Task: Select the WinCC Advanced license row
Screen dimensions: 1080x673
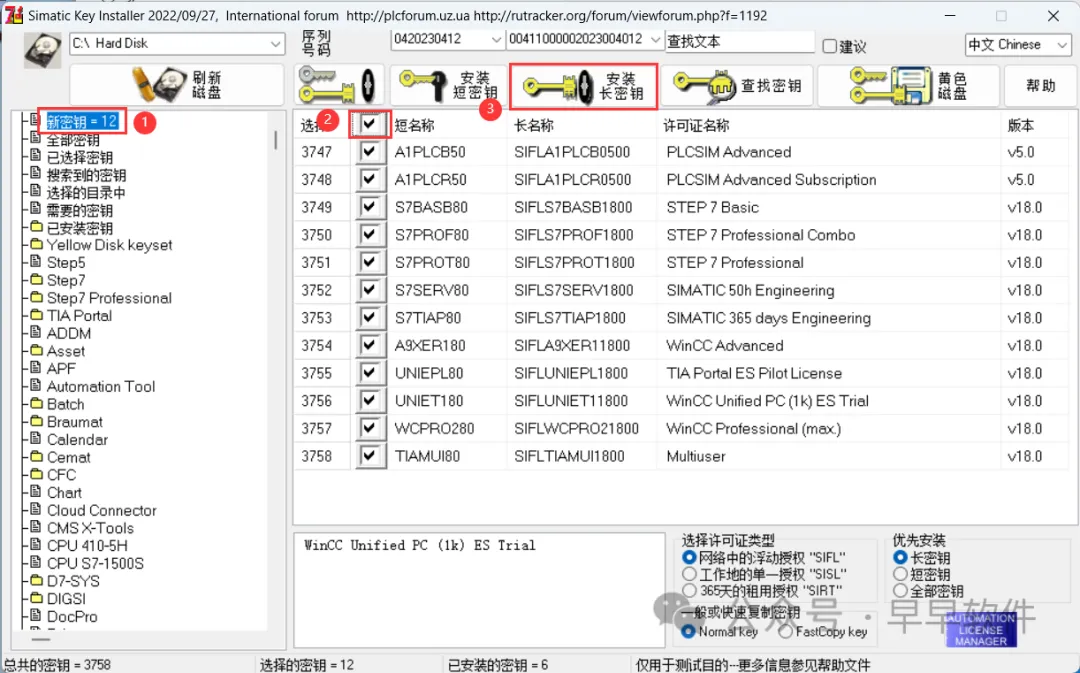Action: coord(683,345)
